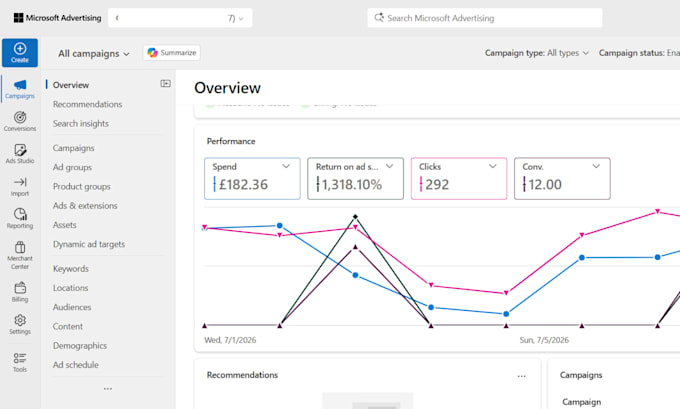Open the Reporting chart icon

(x=20, y=214)
